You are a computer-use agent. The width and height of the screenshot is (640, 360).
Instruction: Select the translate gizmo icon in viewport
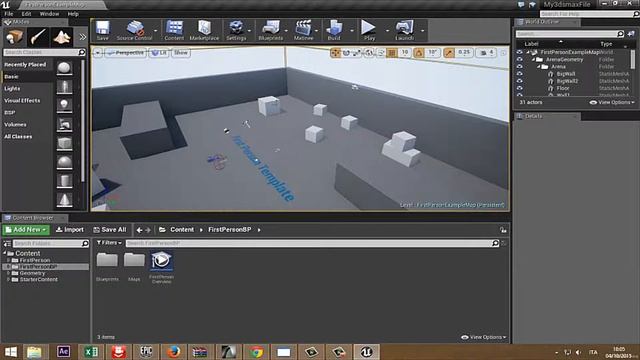pyautogui.click(x=335, y=53)
